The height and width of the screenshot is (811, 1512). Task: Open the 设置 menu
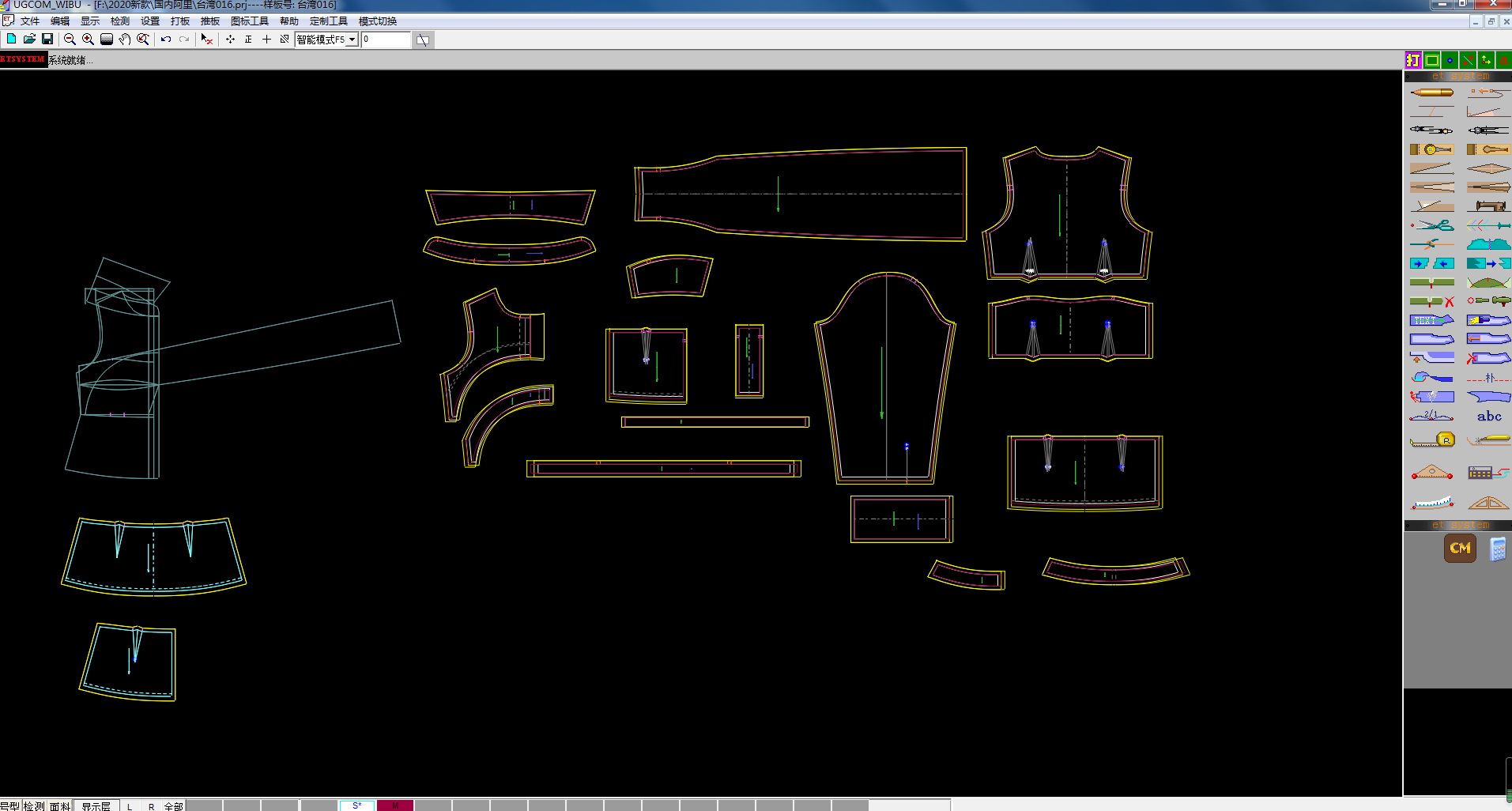tap(150, 21)
